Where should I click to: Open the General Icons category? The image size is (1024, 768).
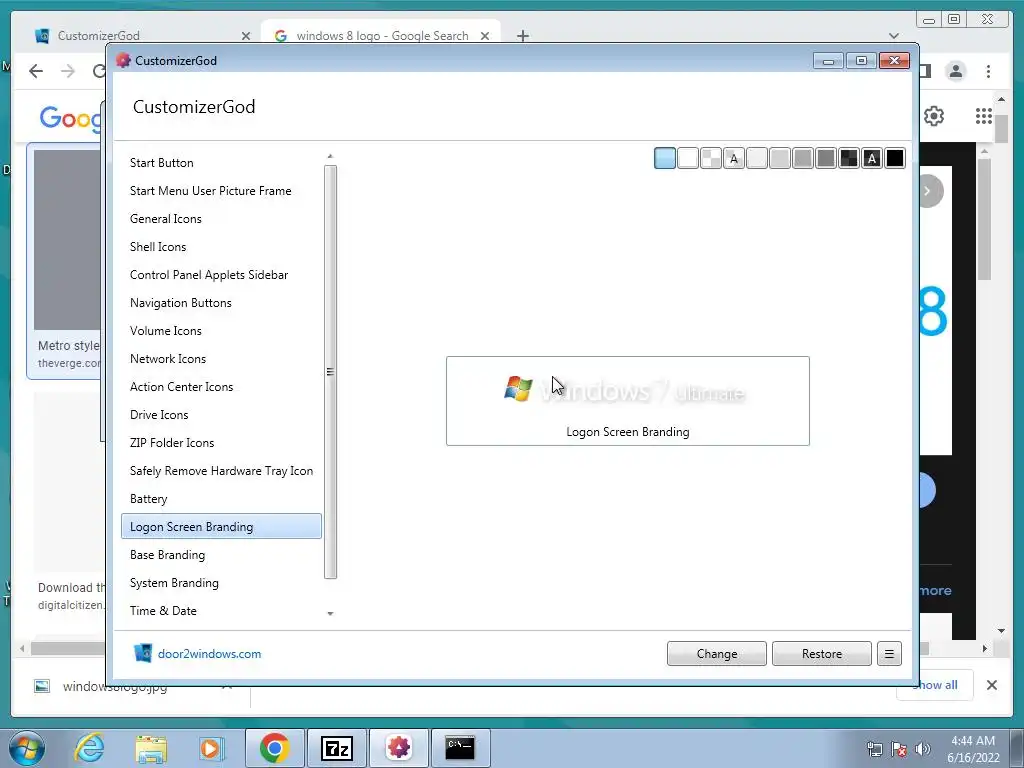tap(221, 219)
